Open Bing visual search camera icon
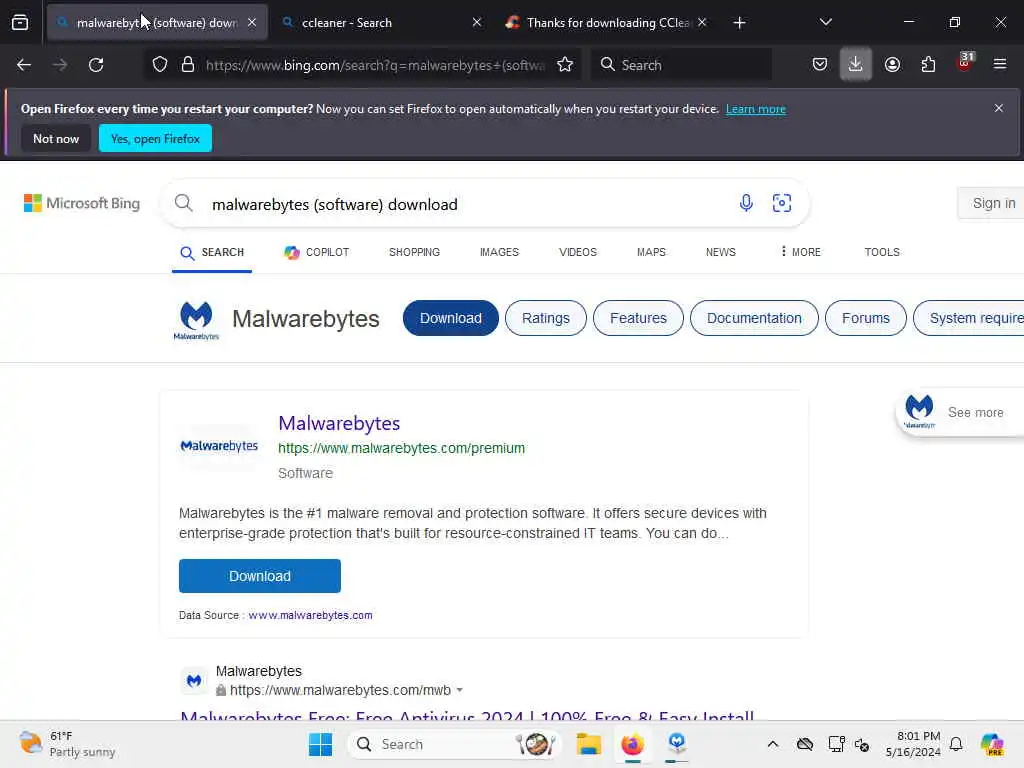 [x=782, y=203]
